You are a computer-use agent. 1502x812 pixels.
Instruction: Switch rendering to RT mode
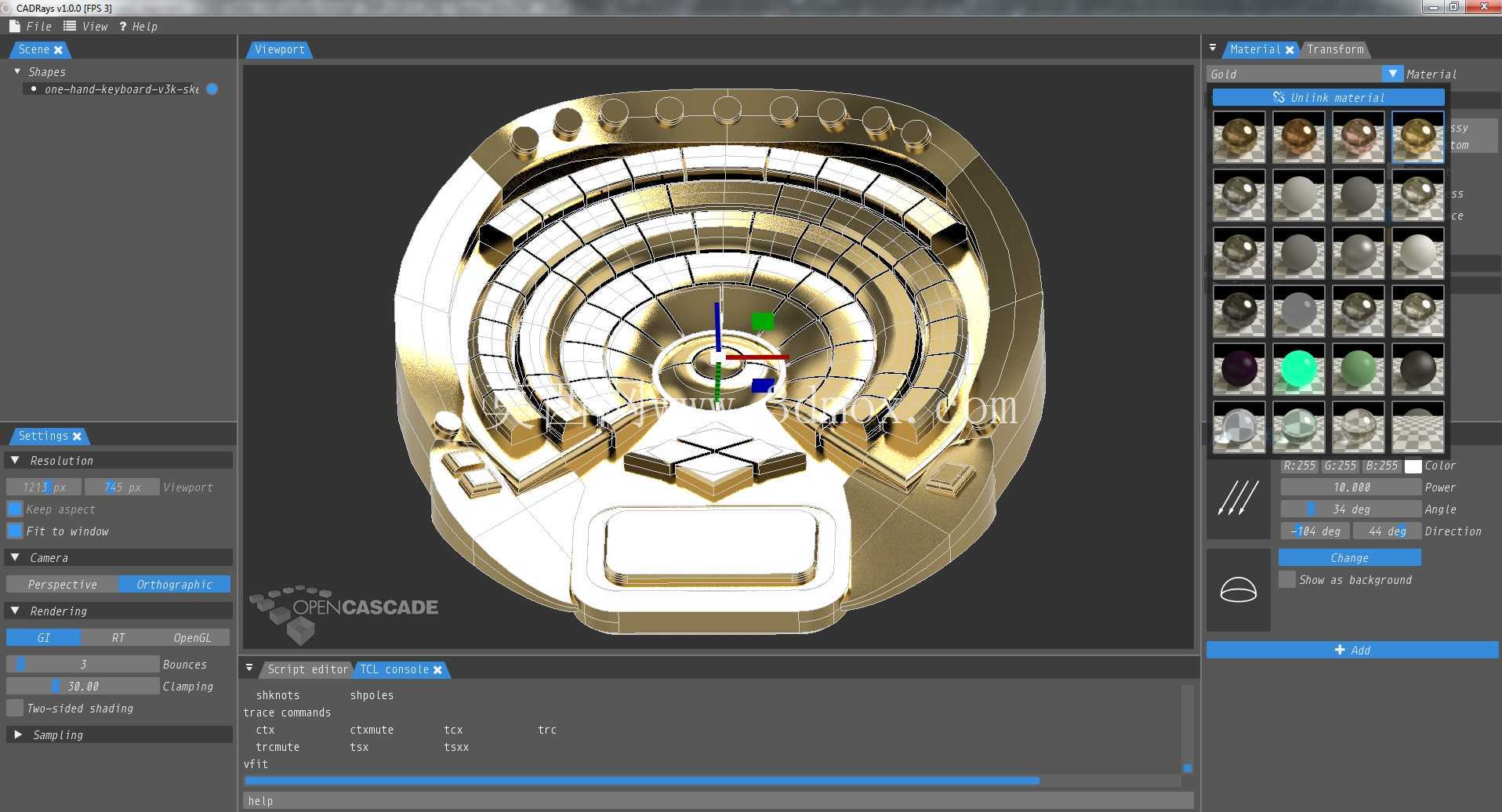(x=118, y=637)
